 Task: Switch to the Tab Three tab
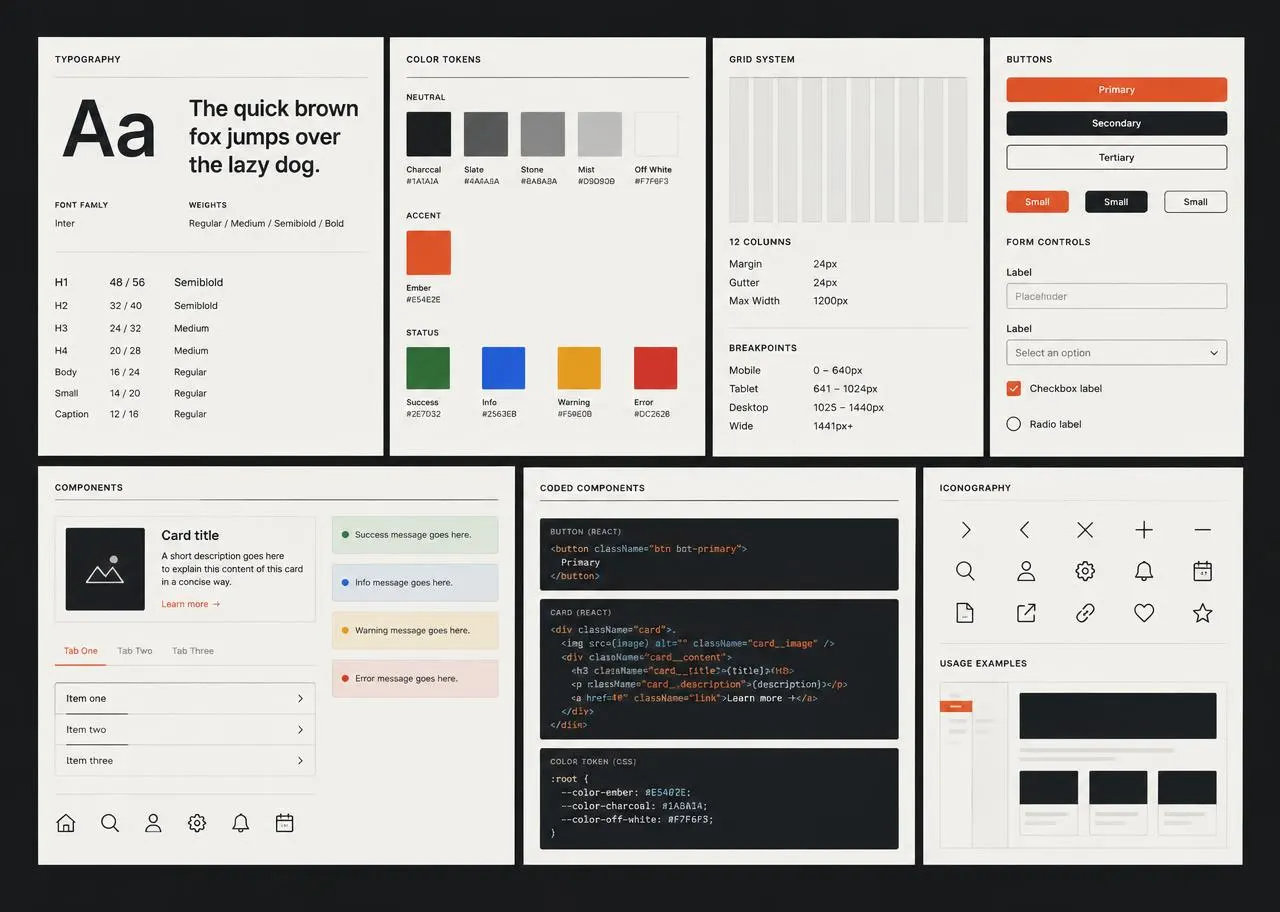(x=193, y=651)
